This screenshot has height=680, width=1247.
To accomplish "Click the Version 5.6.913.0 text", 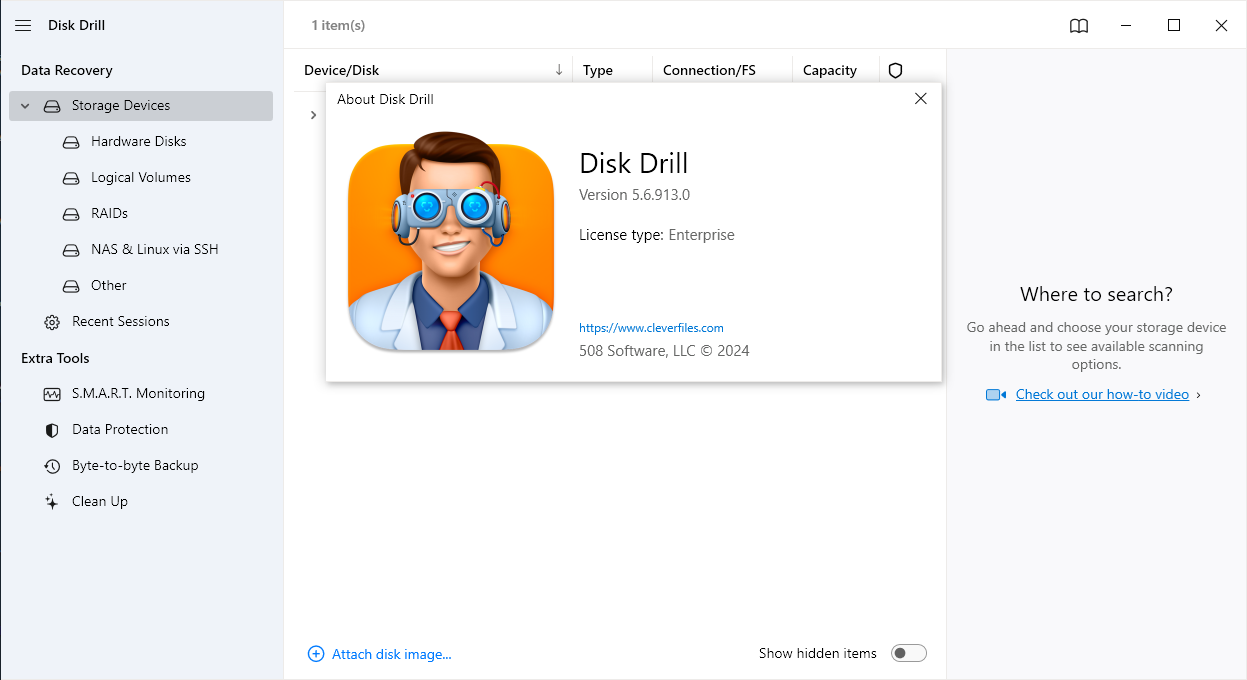I will click(x=635, y=195).
